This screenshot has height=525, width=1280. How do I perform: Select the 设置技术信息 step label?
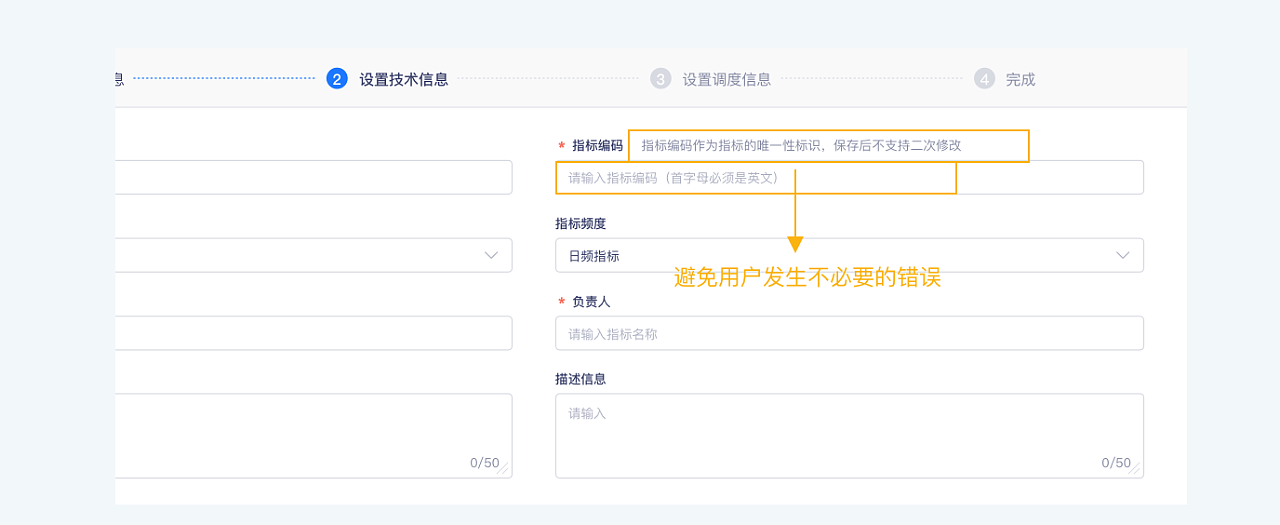(404, 80)
